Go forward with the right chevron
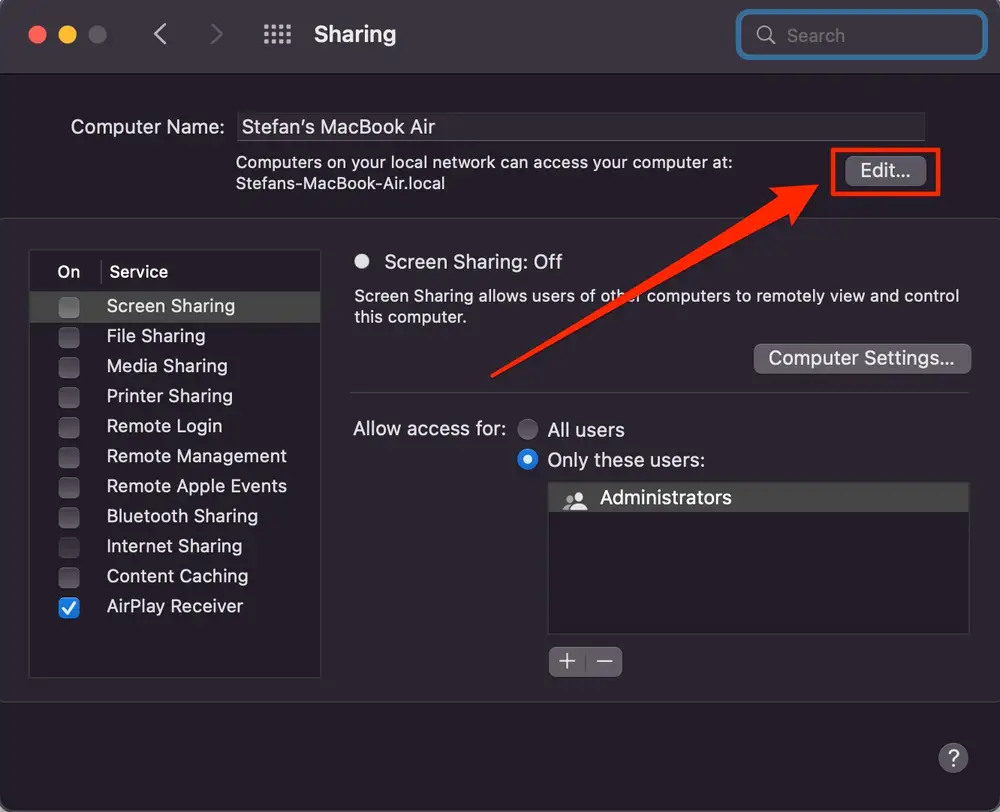The width and height of the screenshot is (1000, 812). click(216, 34)
